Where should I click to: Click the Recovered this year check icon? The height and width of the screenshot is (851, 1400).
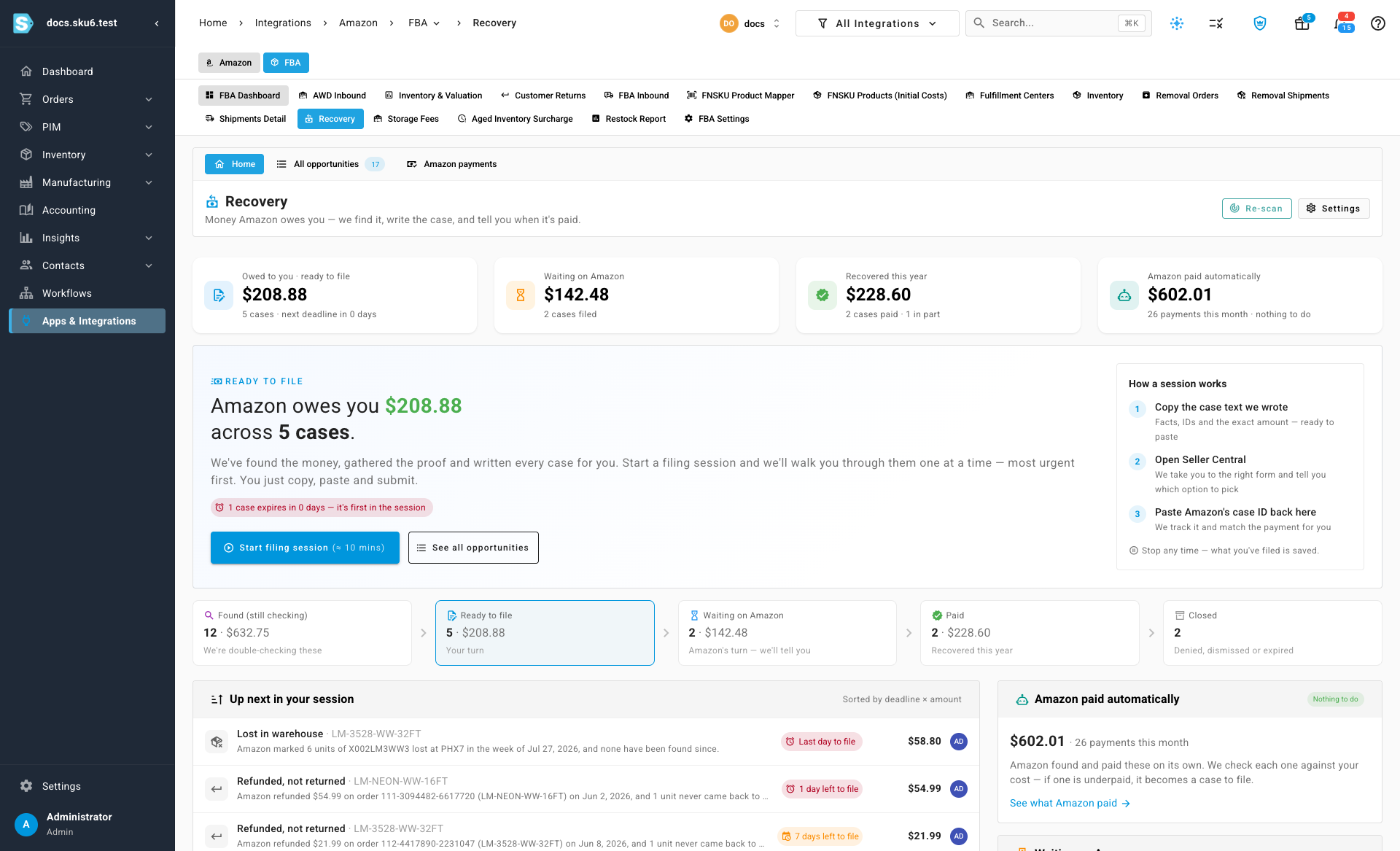[822, 295]
